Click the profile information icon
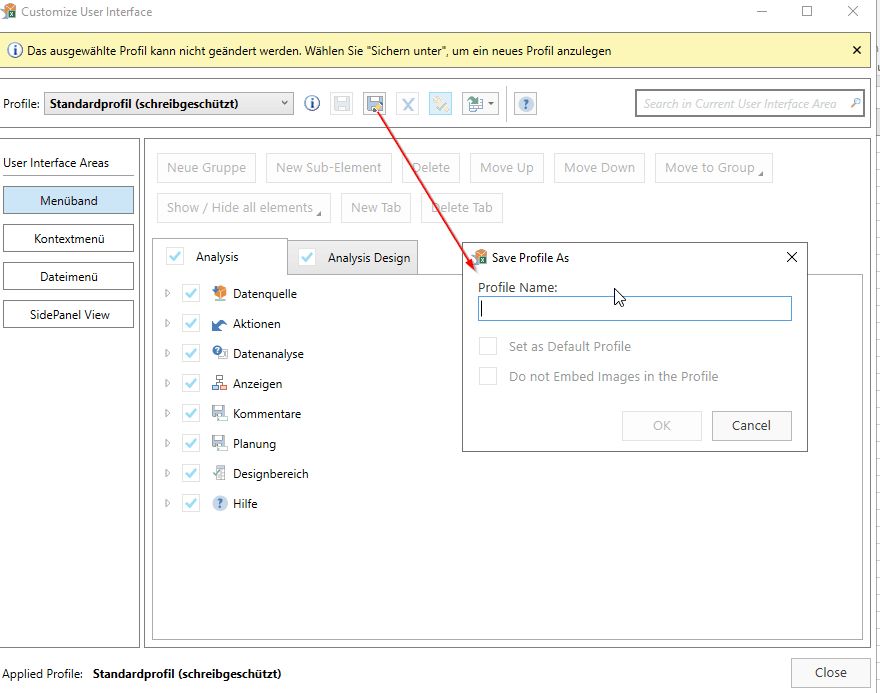Viewport: 880px width, 693px height. 312,103
